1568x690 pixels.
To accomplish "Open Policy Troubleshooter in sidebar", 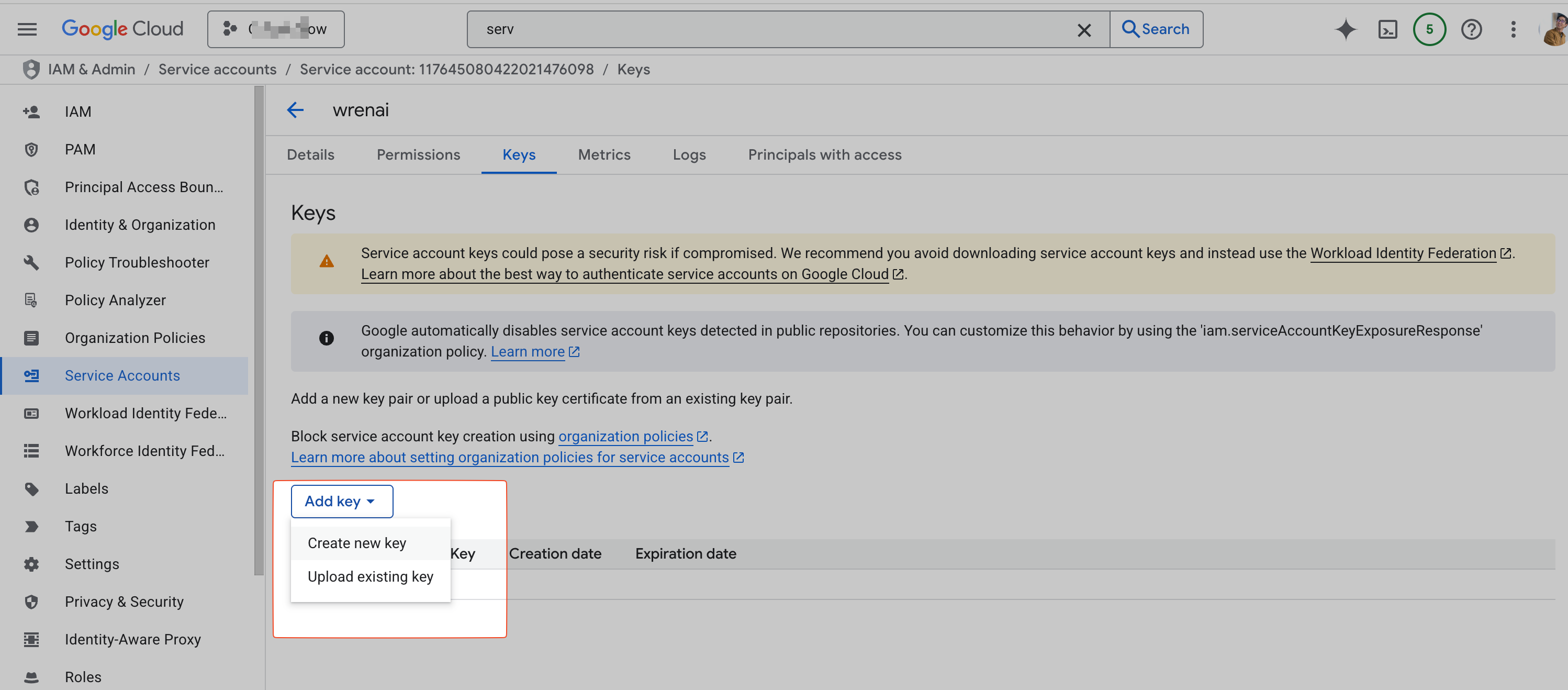I will pos(137,262).
